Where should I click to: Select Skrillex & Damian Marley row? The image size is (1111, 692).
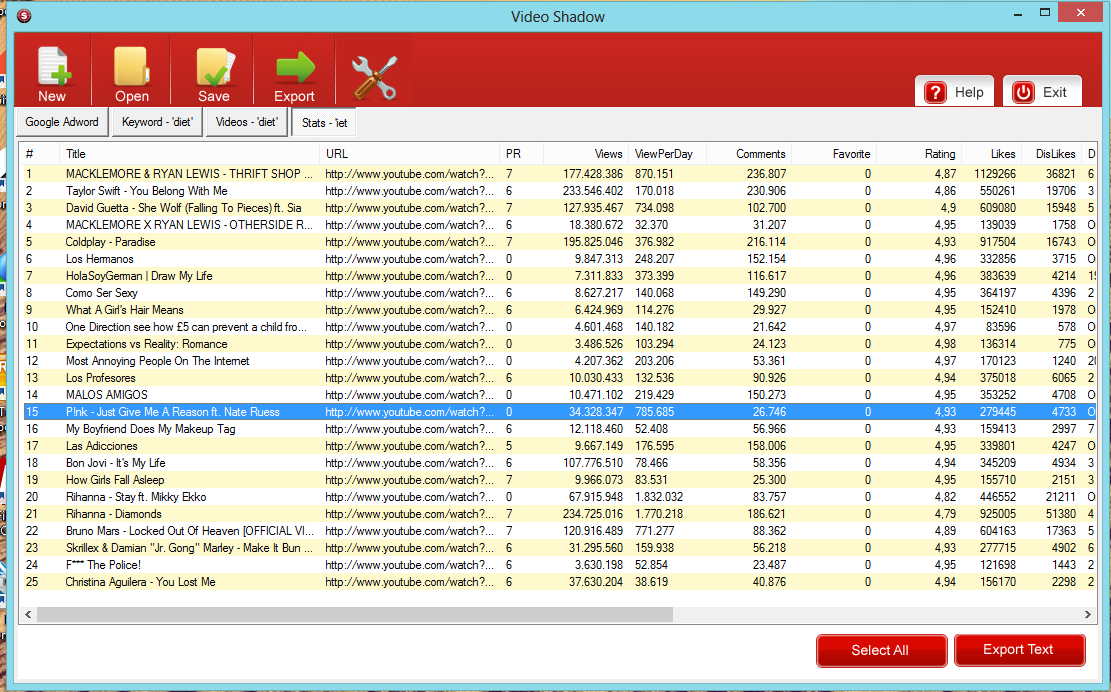point(559,548)
